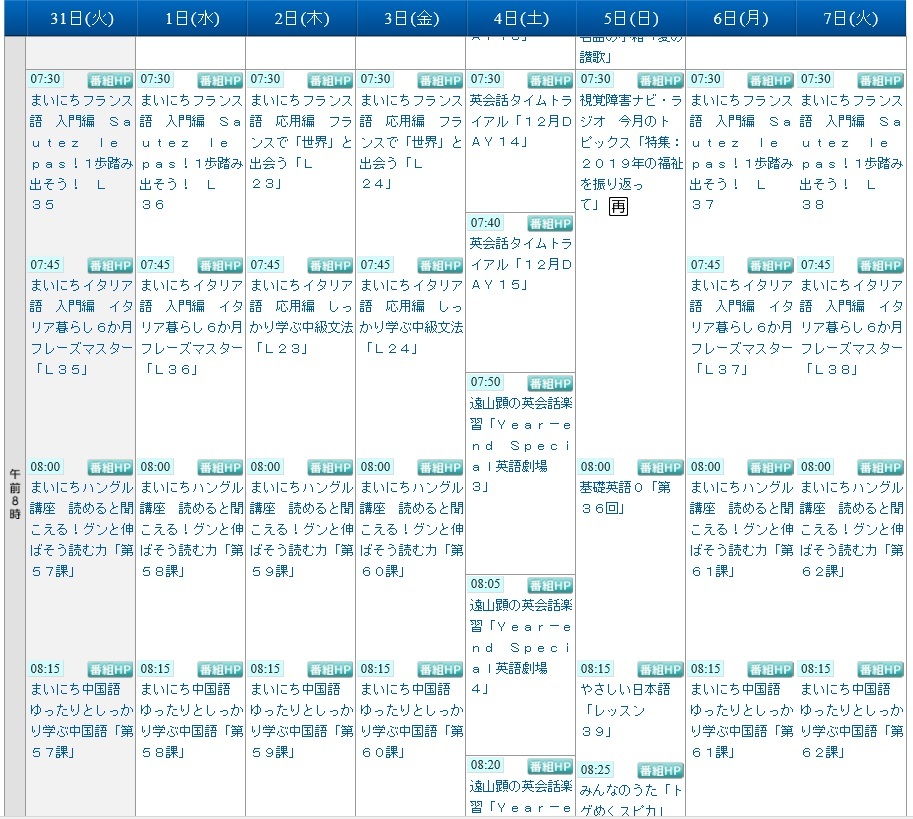Open まいにちイタリア語 L37 on 6日
This screenshot has width=913, height=819.
point(741,327)
